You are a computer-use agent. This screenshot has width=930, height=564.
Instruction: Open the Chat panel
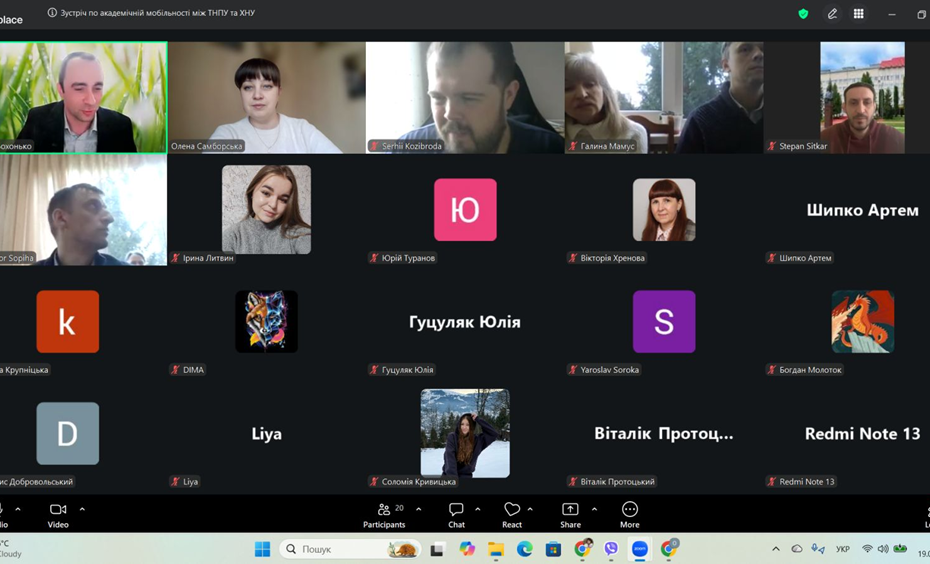click(x=456, y=514)
